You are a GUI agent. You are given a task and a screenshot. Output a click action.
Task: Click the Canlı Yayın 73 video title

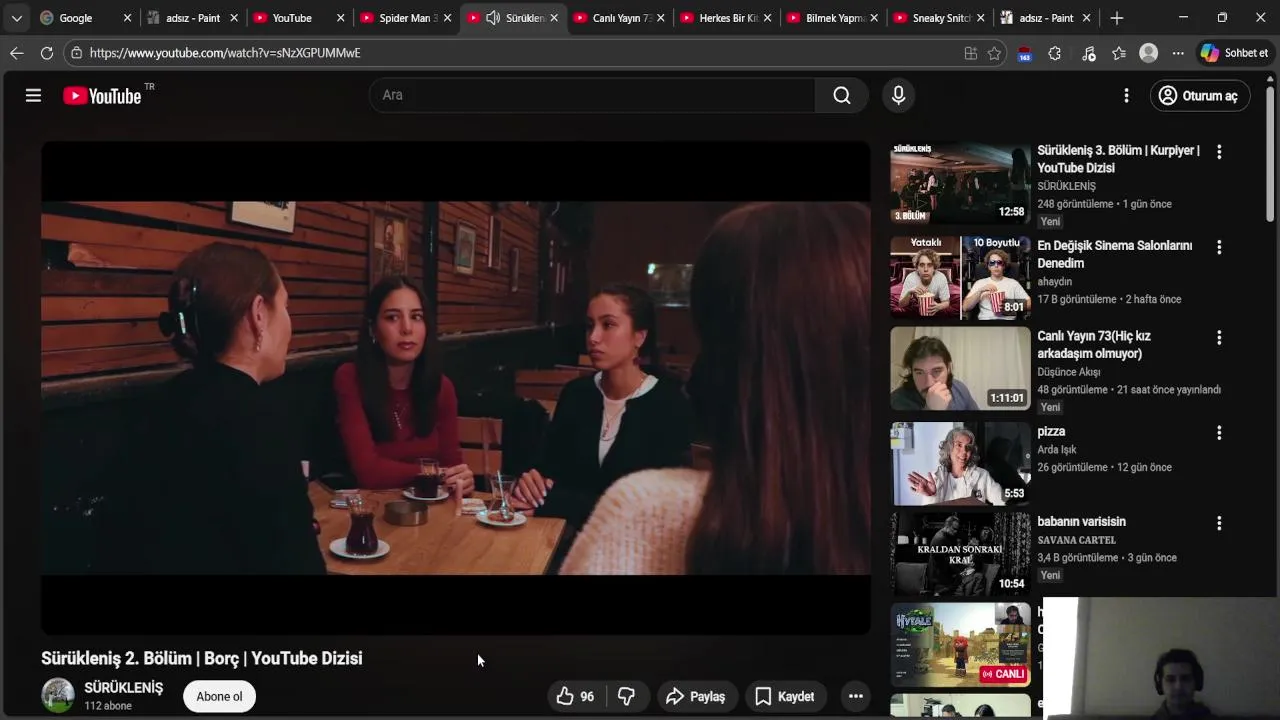[1094, 345]
